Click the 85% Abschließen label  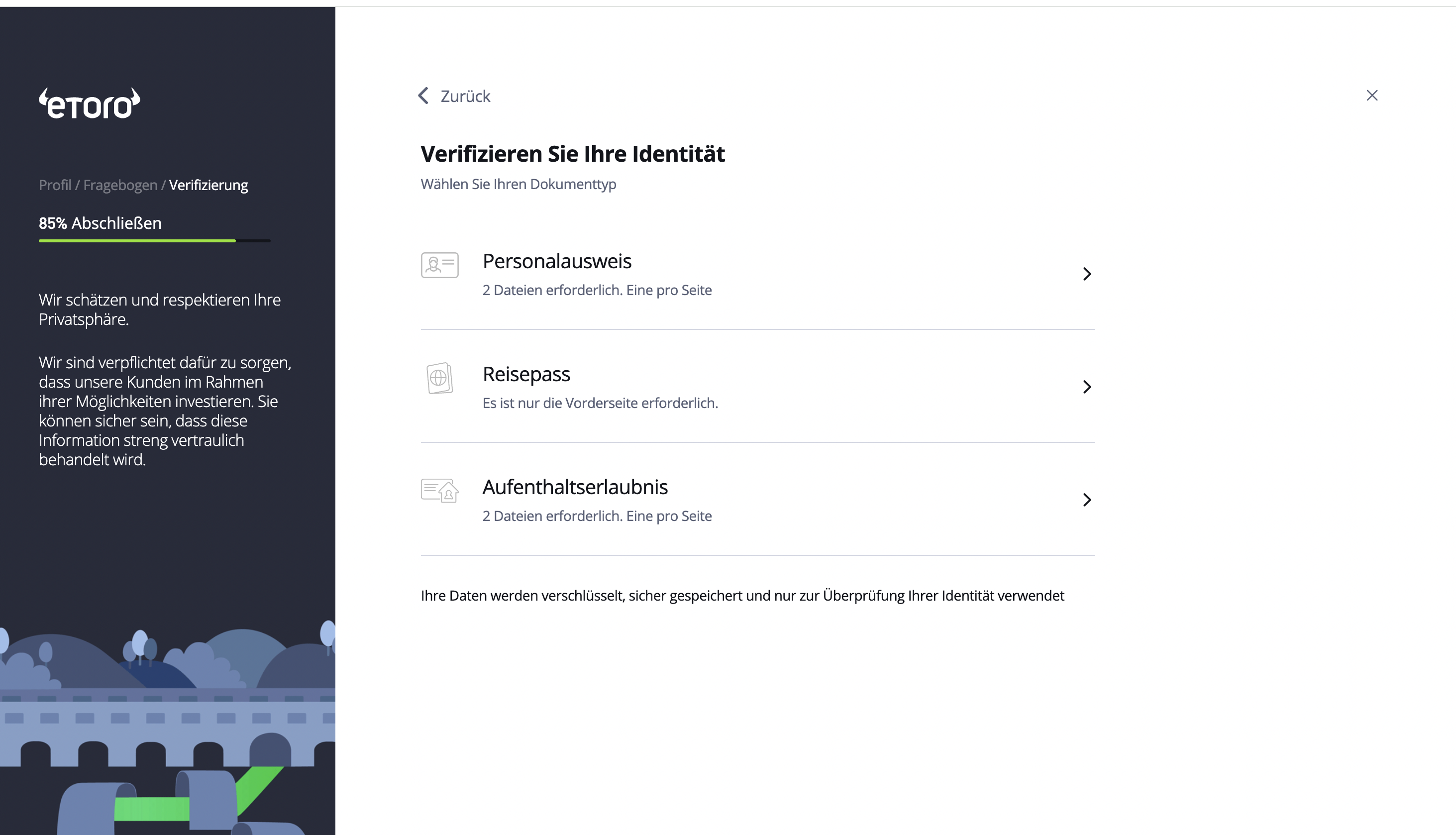(x=101, y=223)
